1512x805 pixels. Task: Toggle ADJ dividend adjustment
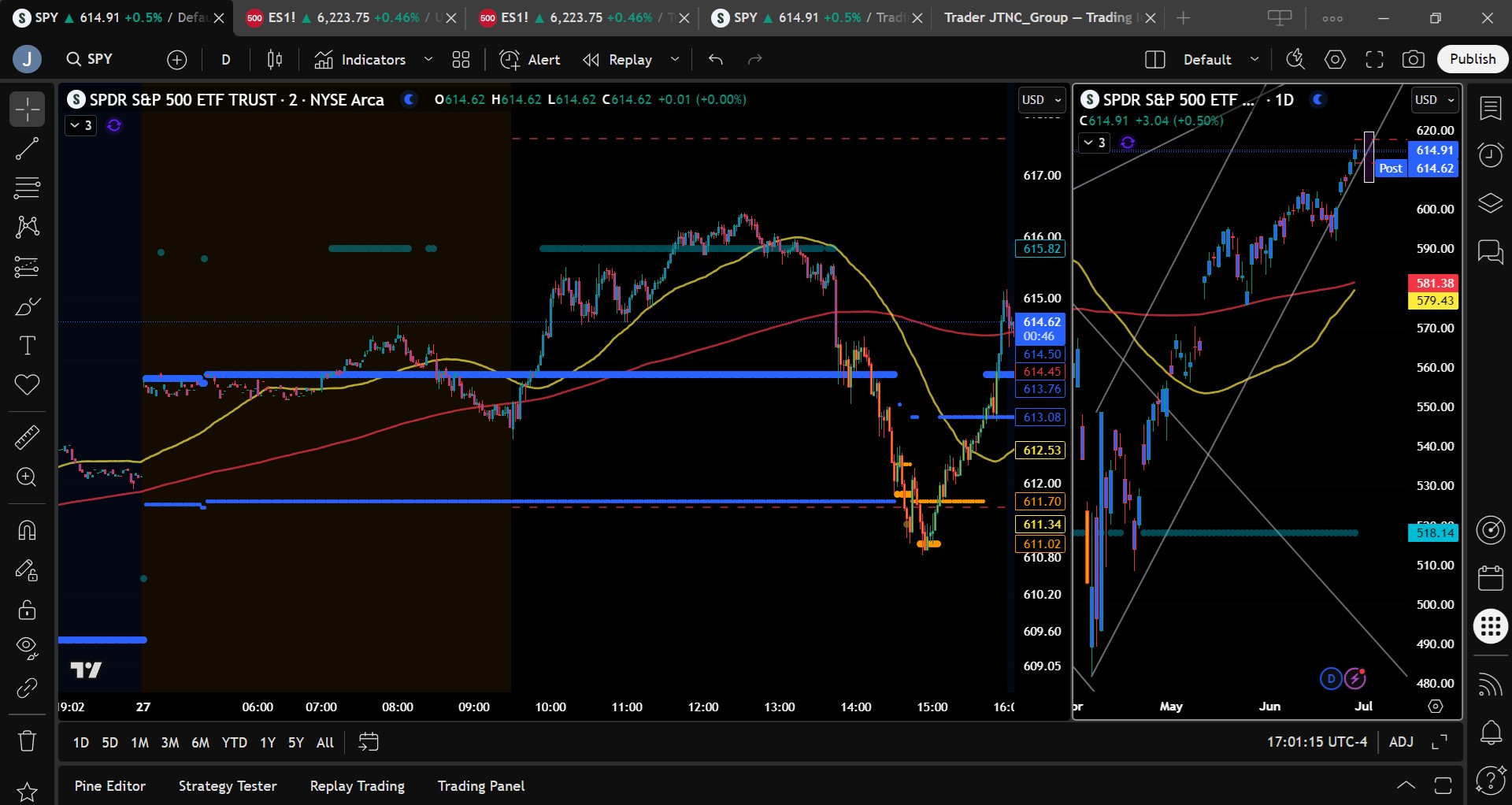pyautogui.click(x=1401, y=742)
